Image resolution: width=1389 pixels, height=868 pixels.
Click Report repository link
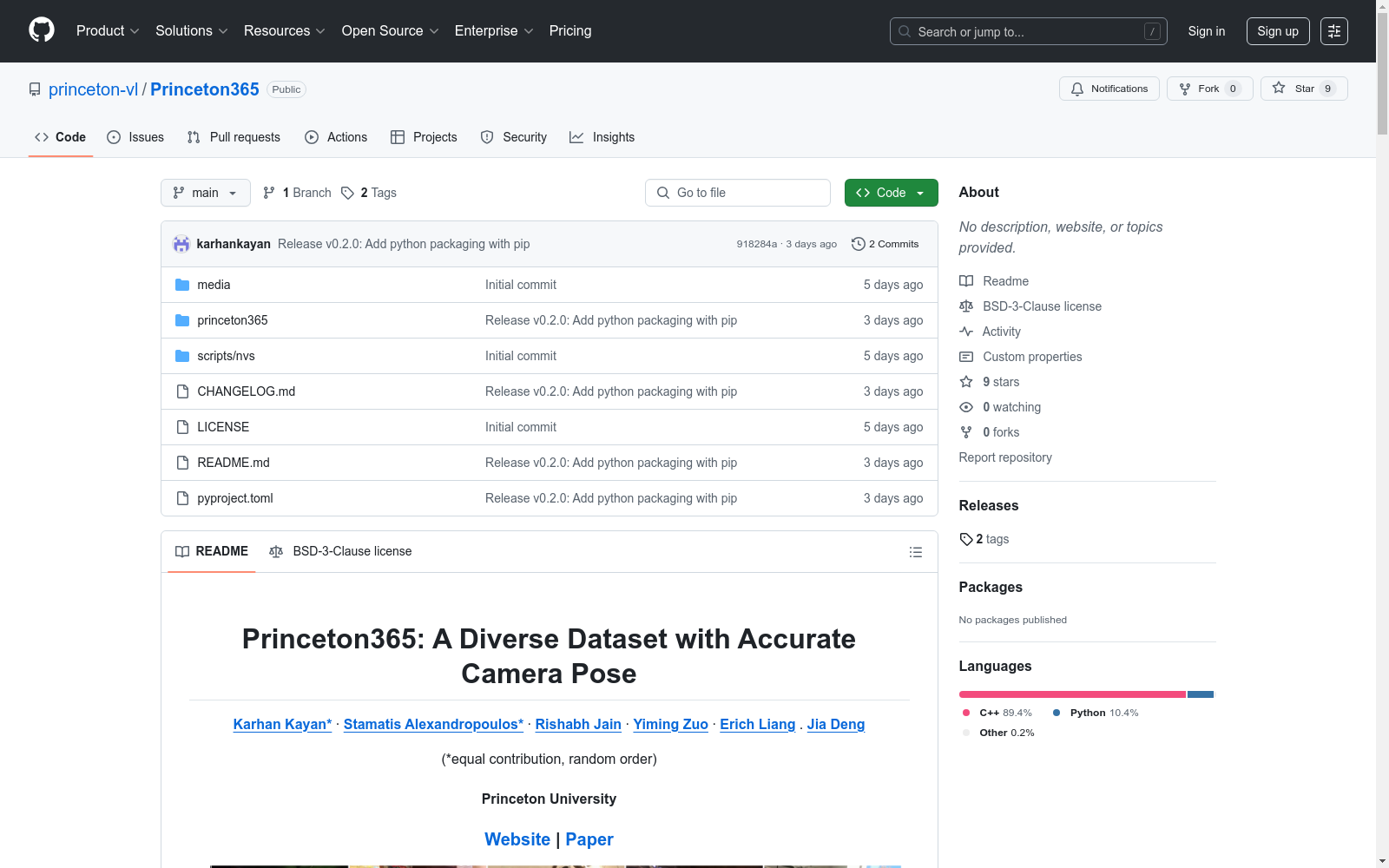coord(1005,457)
